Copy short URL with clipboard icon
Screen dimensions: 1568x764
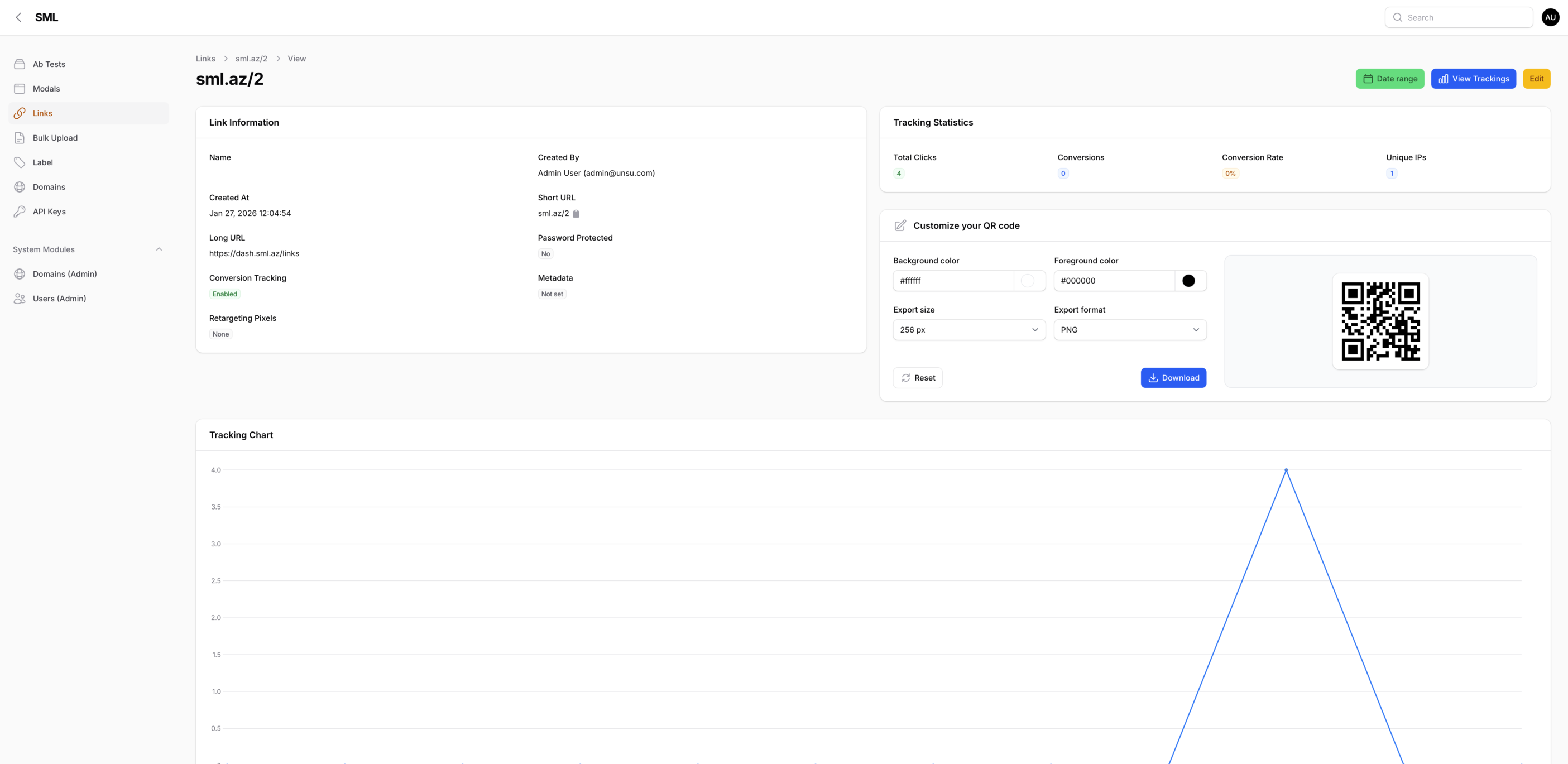[576, 214]
